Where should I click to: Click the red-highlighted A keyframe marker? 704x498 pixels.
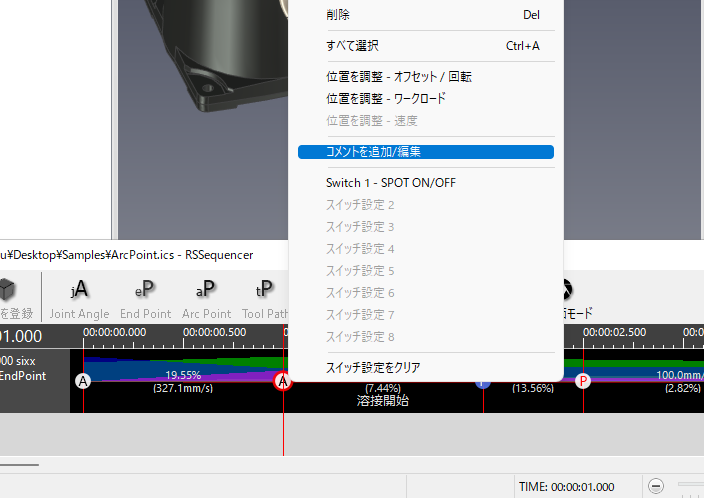(x=284, y=380)
